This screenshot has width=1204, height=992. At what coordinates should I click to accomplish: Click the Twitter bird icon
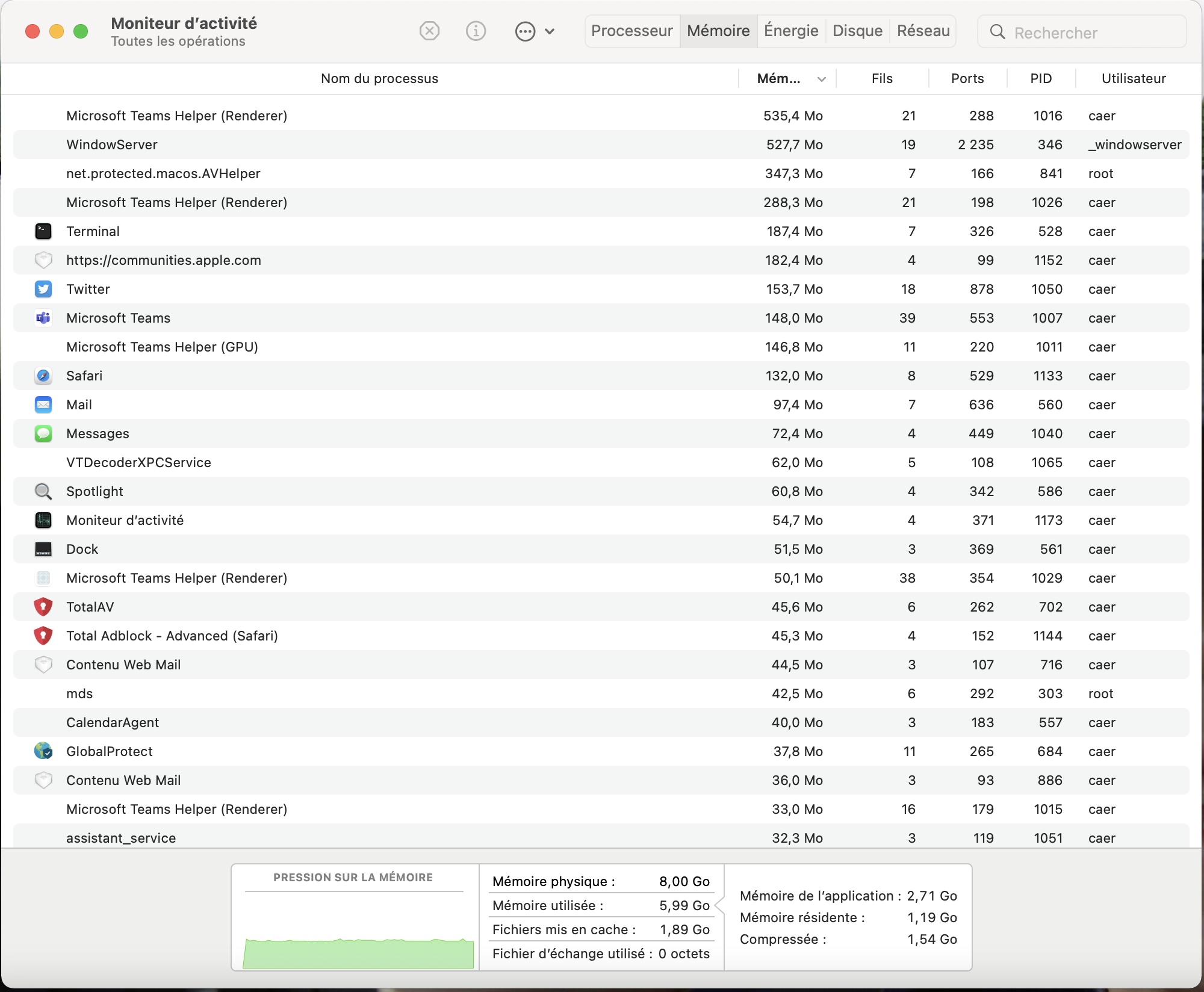click(x=43, y=289)
